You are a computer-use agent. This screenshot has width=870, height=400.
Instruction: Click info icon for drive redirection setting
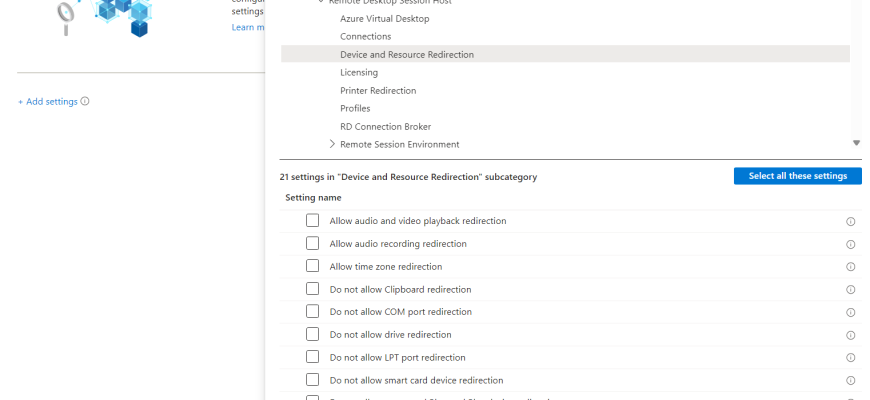[x=851, y=335]
